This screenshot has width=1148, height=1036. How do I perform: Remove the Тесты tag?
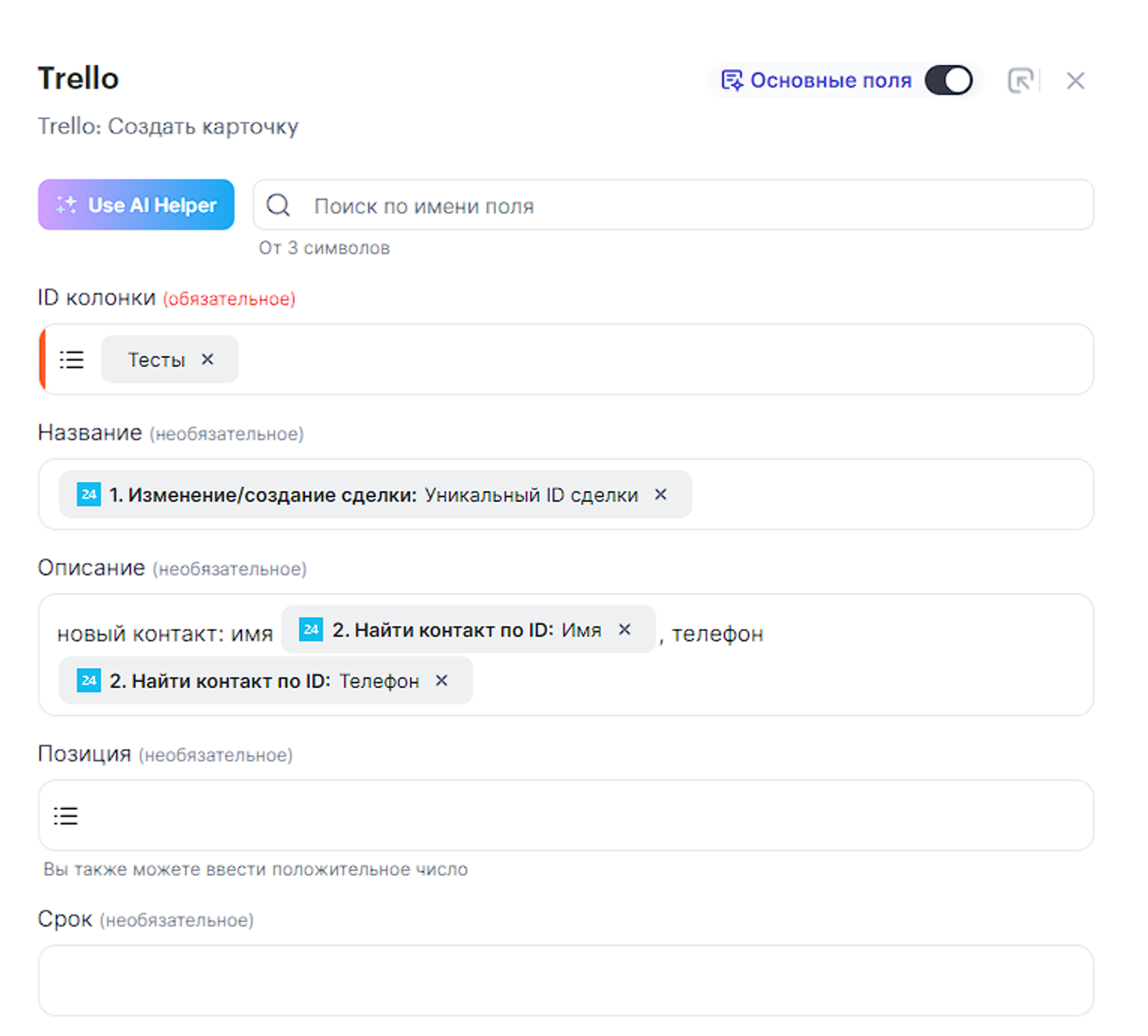click(x=208, y=359)
